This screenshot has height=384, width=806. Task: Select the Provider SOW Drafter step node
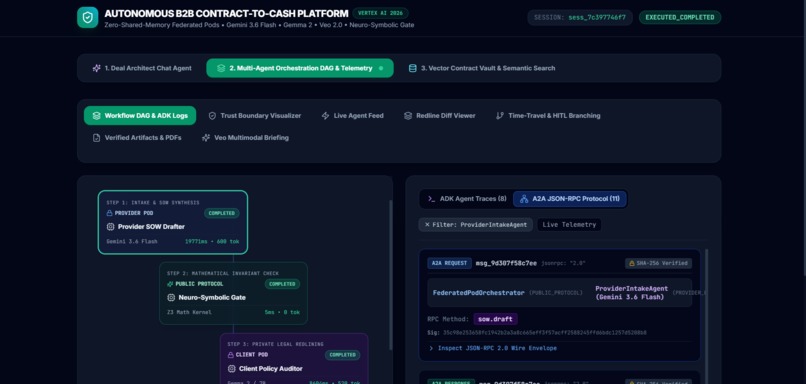[173, 222]
